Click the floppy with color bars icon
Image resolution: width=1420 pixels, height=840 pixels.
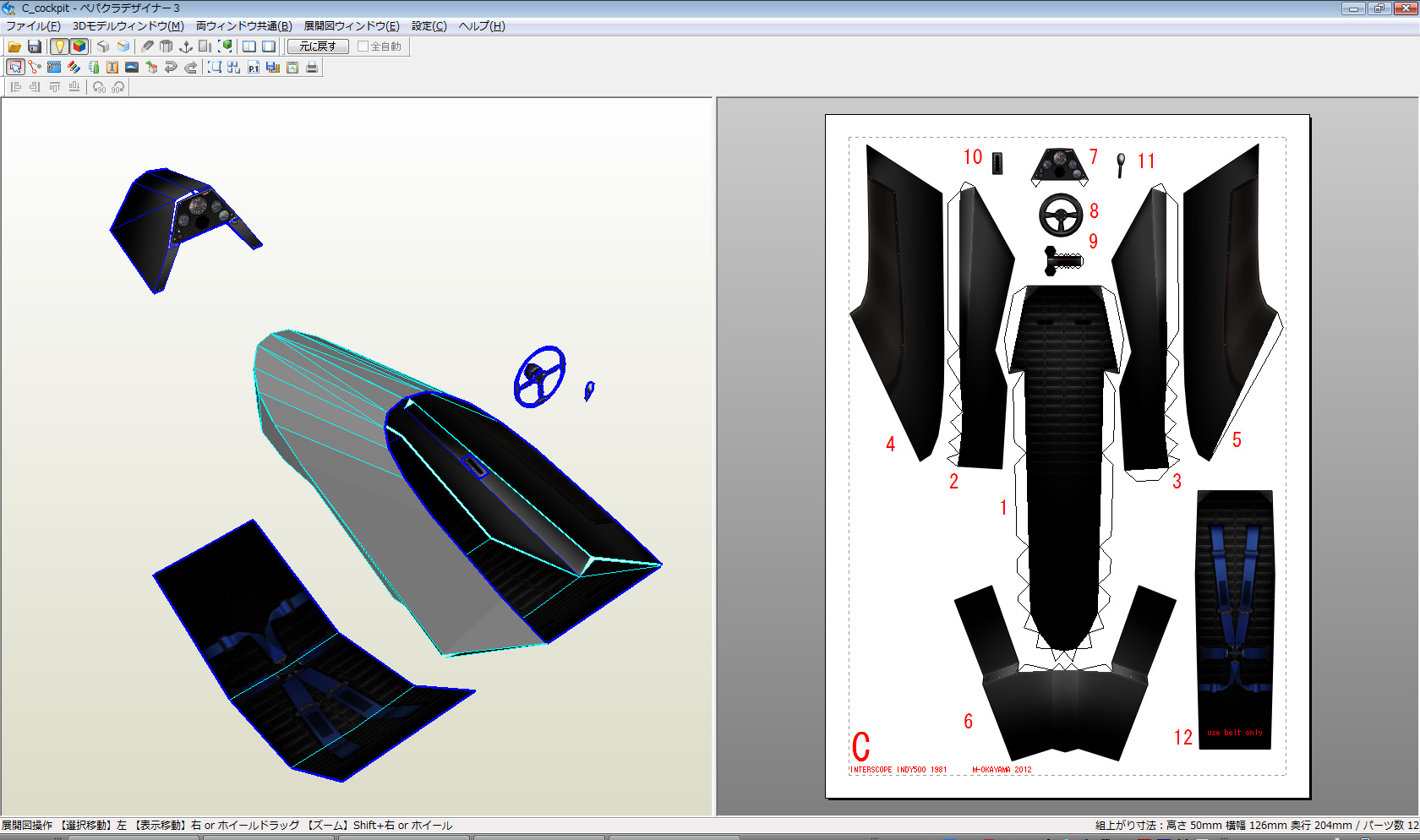coord(273,67)
